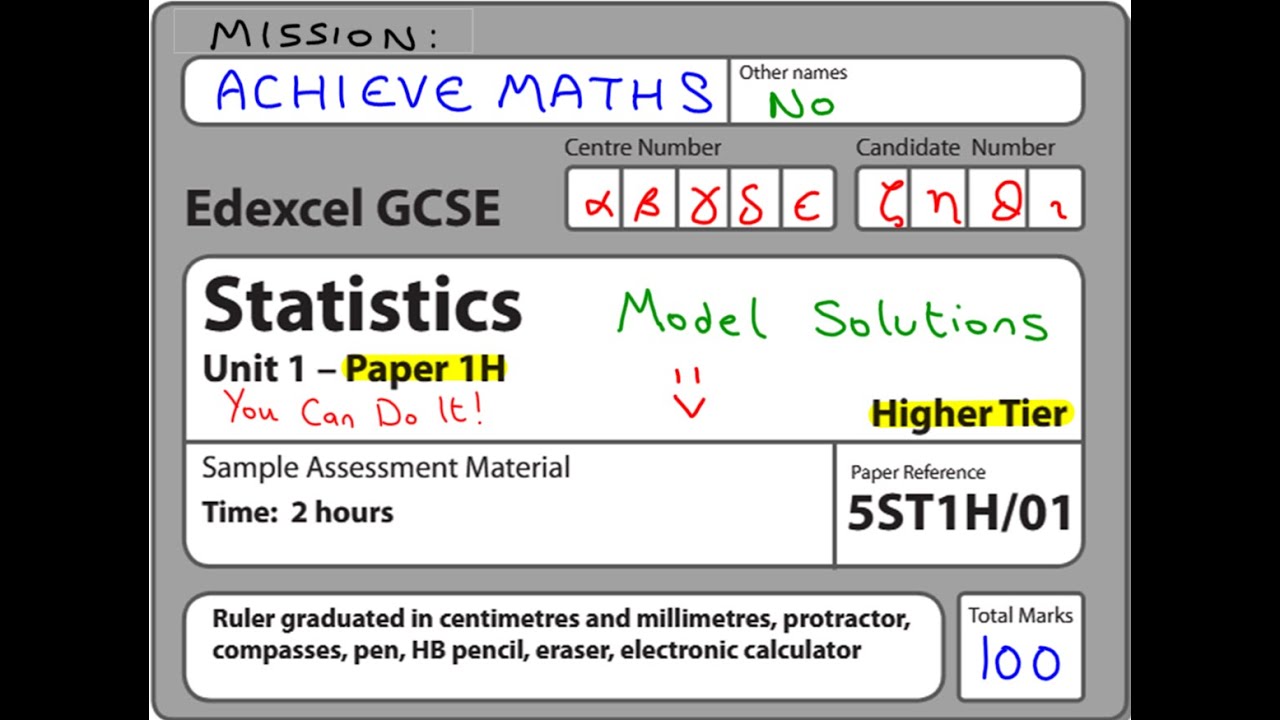Click the 'Centre Number' label
Screen dimensions: 1280x720
(643, 147)
